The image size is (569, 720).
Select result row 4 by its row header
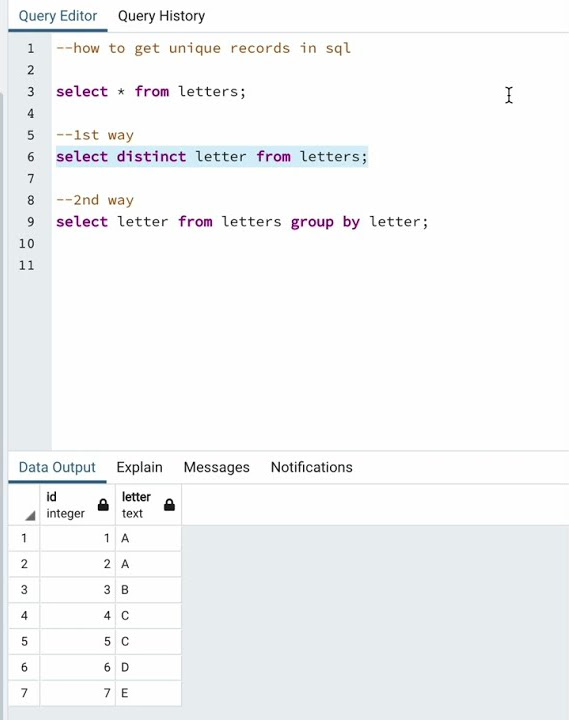click(24, 615)
